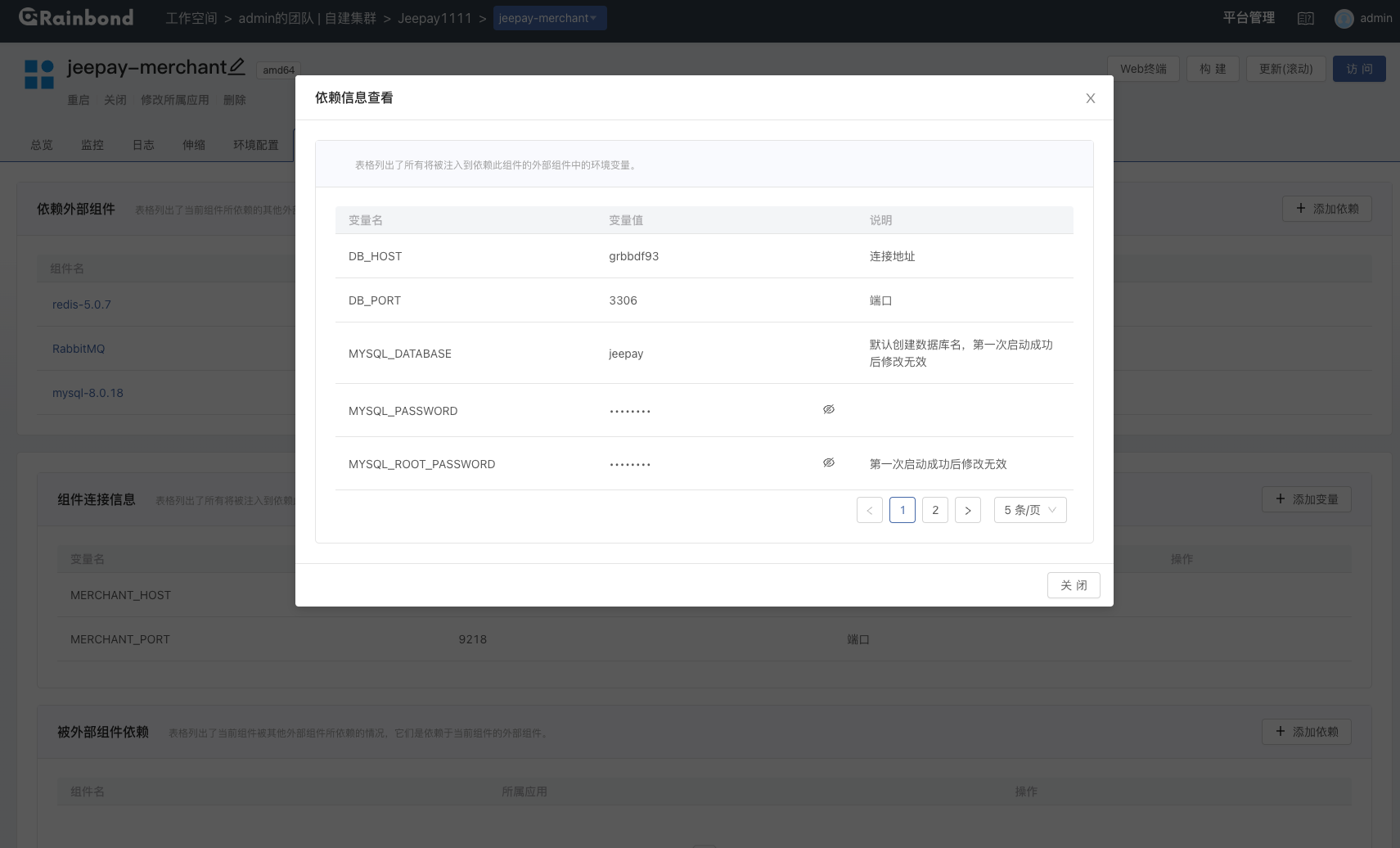Open the jeepay-merchant component dropdown in breadcrumb
Screen dimensions: 1400x848
tap(550, 18)
